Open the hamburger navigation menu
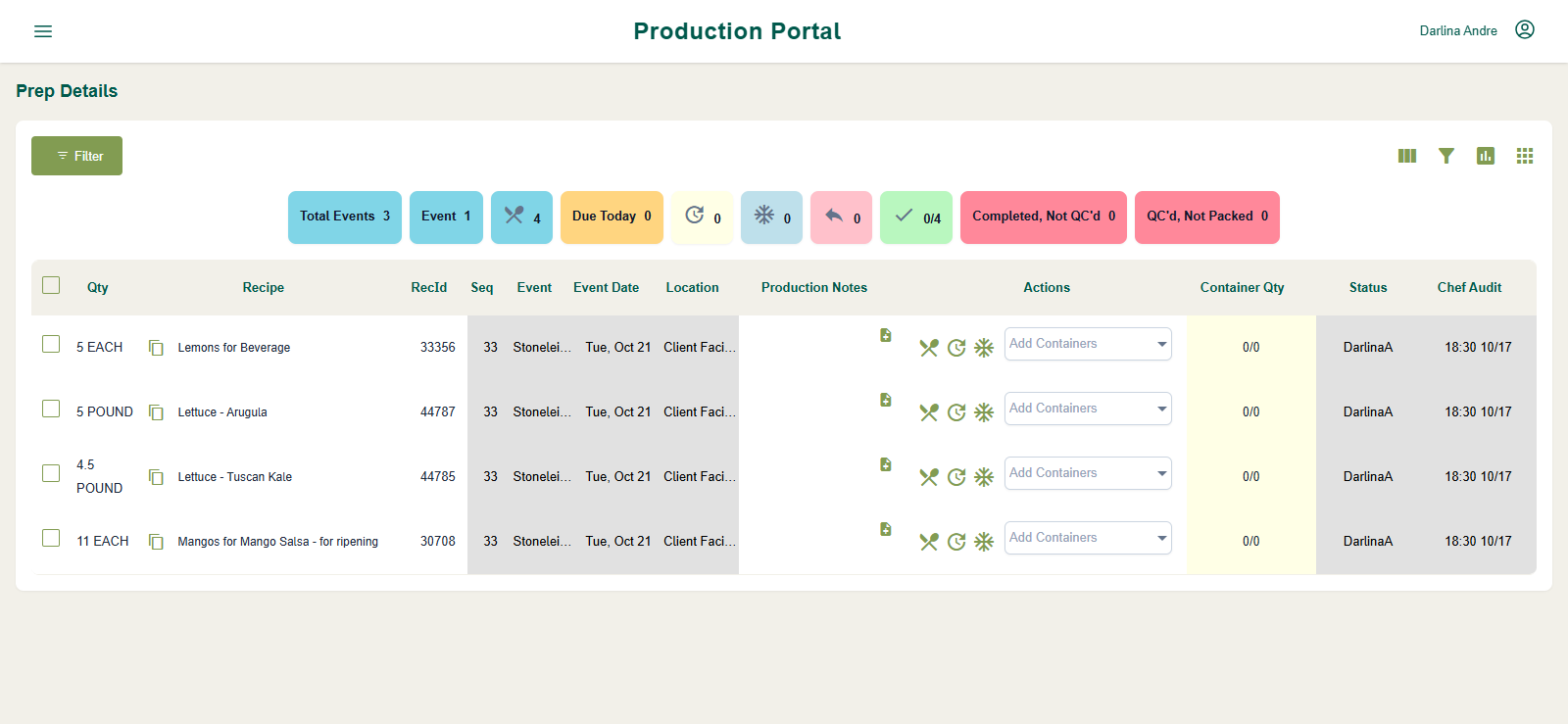Viewport: 1568px width, 724px height. tap(43, 31)
